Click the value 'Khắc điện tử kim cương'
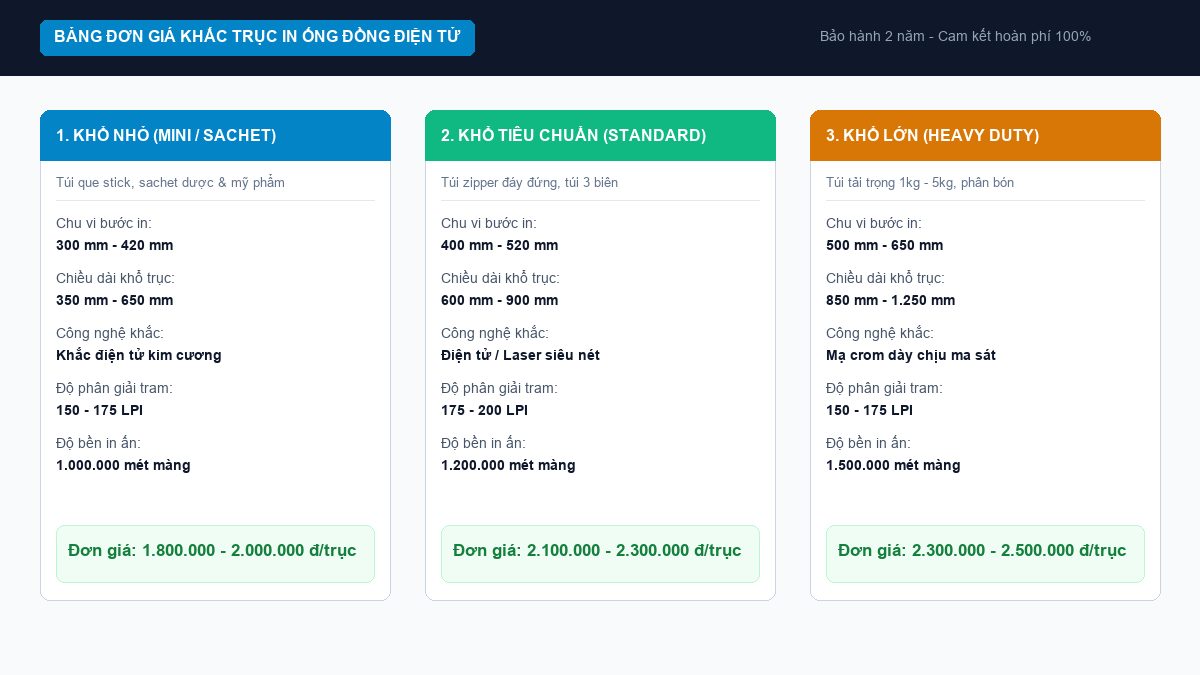Screen dimensions: 1200x675 [139, 355]
